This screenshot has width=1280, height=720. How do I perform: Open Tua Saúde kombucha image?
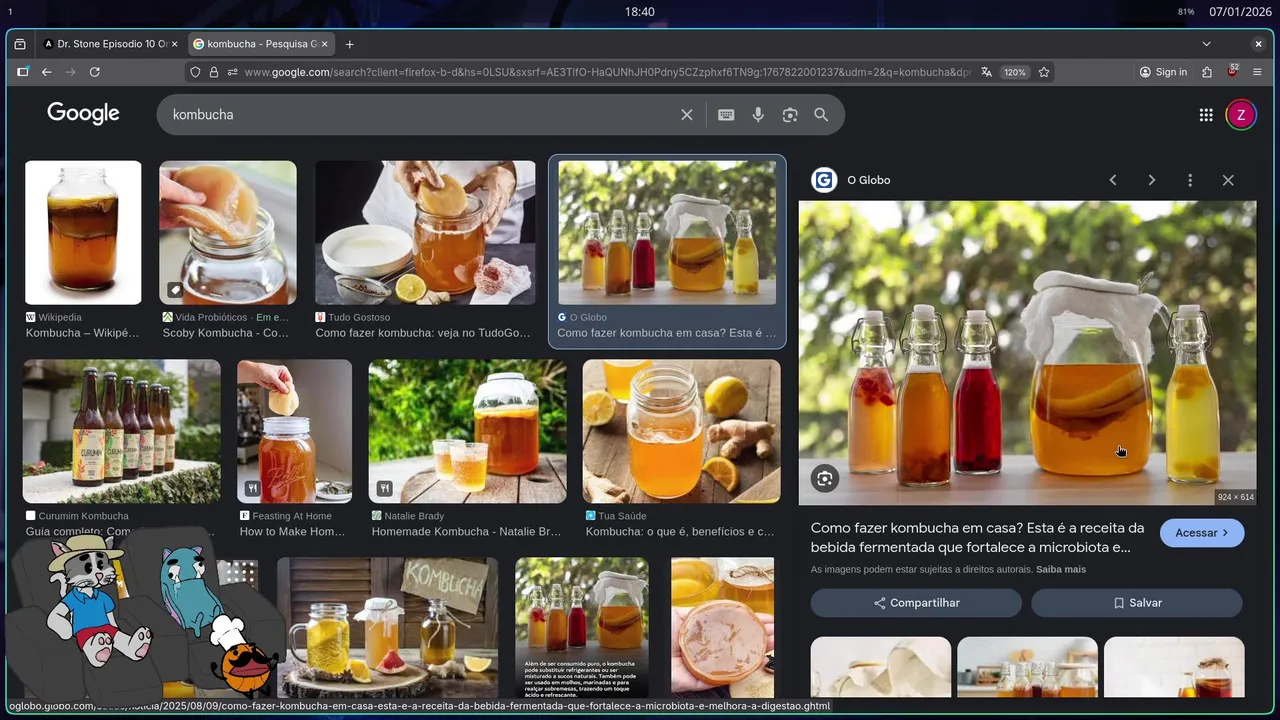[682, 431]
